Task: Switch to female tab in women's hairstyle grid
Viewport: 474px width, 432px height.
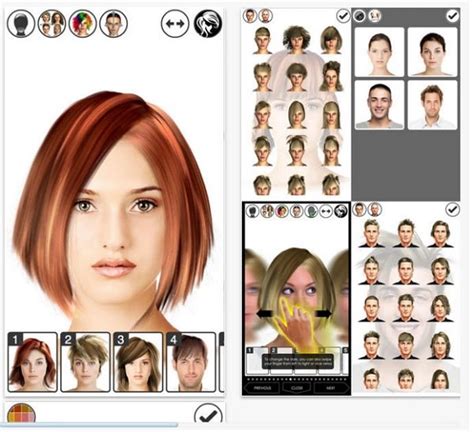Action: [250, 15]
